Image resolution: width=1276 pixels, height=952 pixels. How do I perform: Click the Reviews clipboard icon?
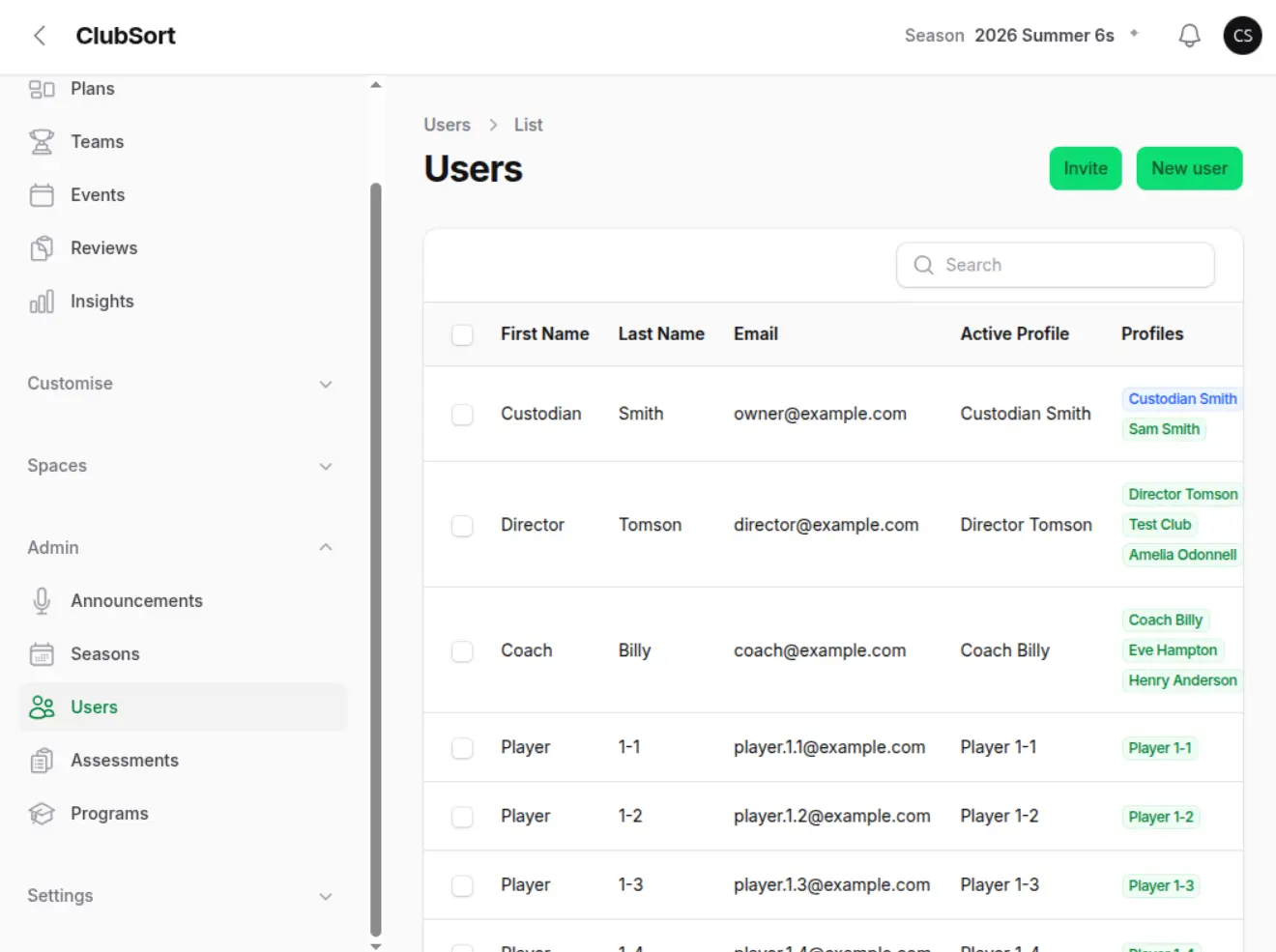pyautogui.click(x=42, y=248)
